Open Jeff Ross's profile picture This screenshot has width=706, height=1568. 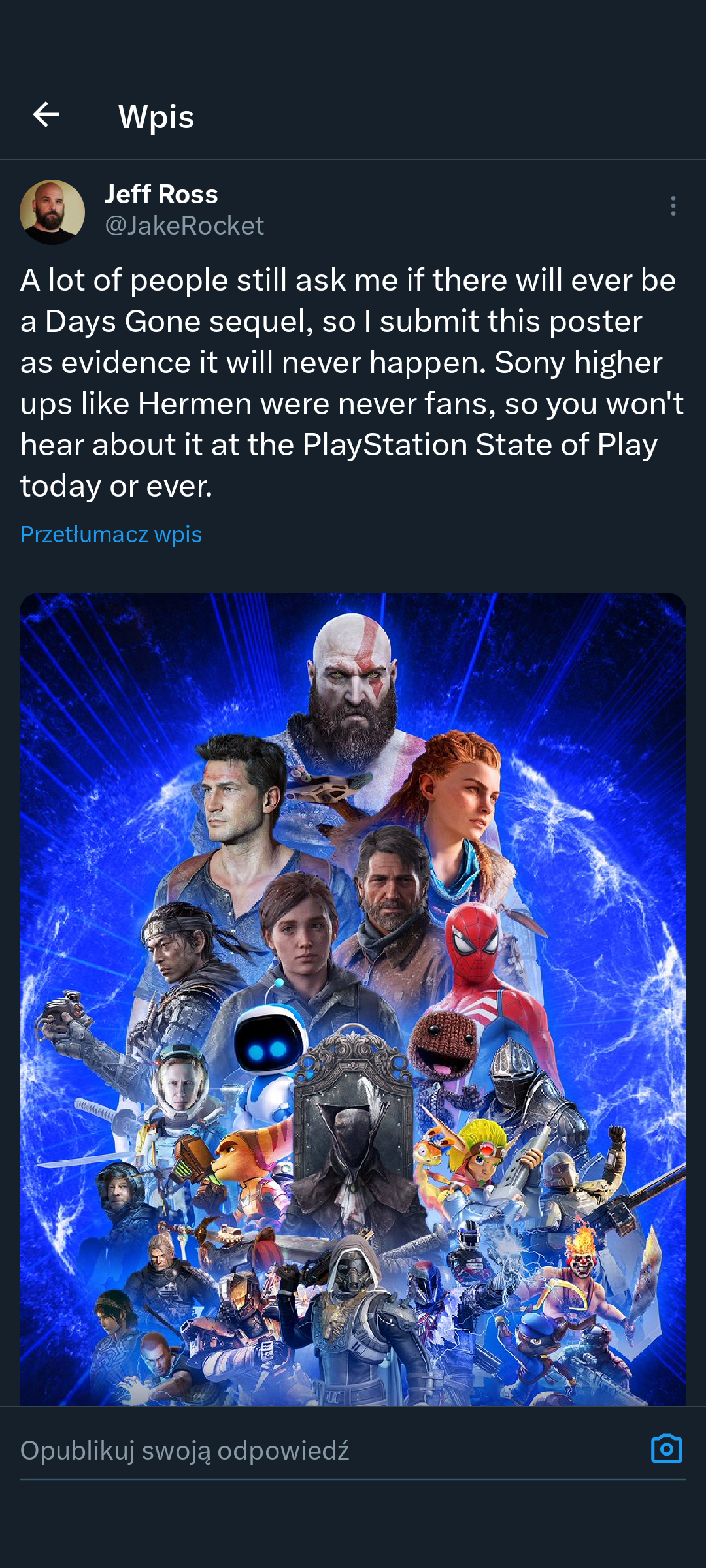pyautogui.click(x=52, y=212)
